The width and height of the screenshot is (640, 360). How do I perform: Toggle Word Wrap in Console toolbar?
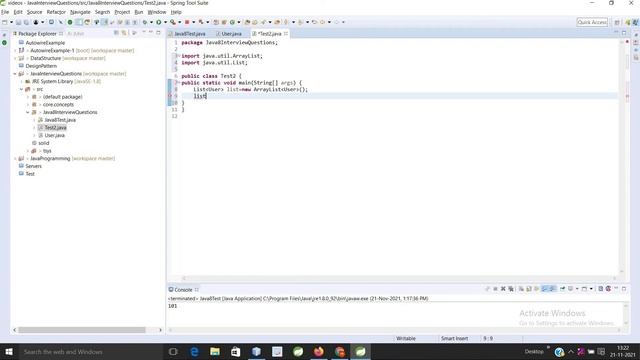tap(537, 289)
